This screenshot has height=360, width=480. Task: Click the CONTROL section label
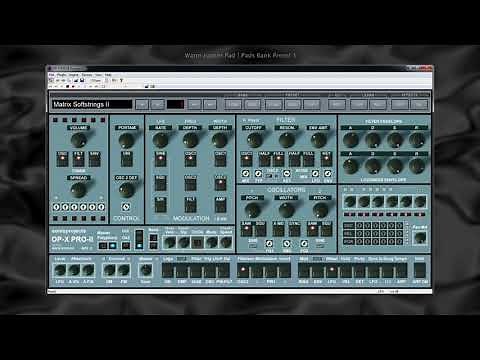click(x=126, y=219)
